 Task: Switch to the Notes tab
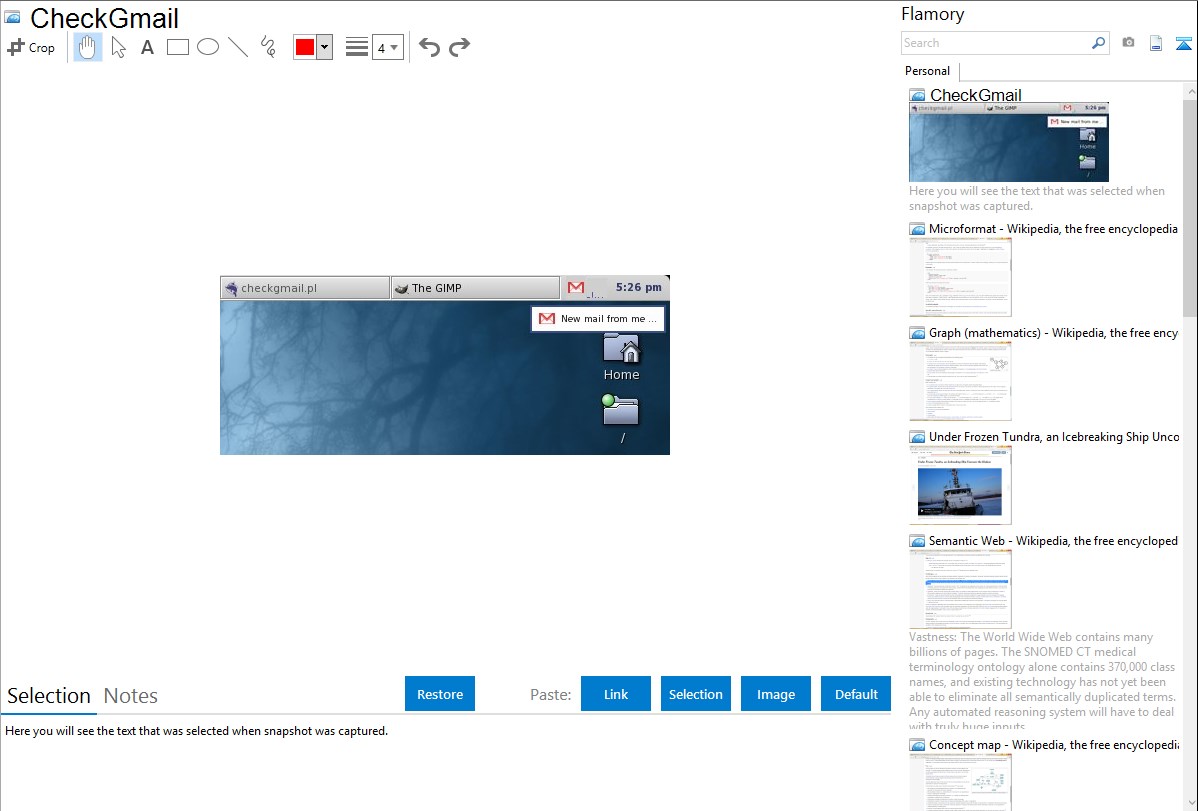[x=131, y=696]
